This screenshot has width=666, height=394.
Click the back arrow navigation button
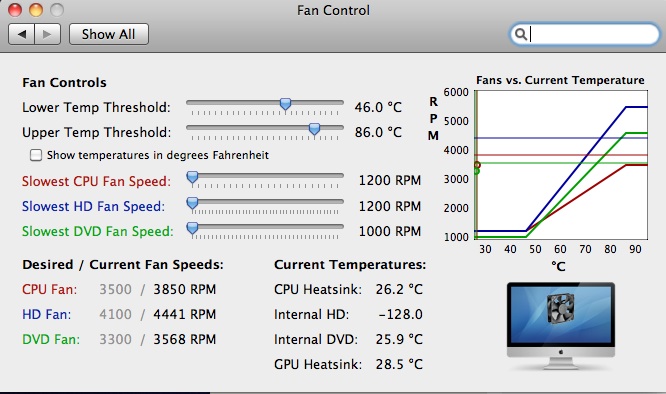pyautogui.click(x=21, y=34)
